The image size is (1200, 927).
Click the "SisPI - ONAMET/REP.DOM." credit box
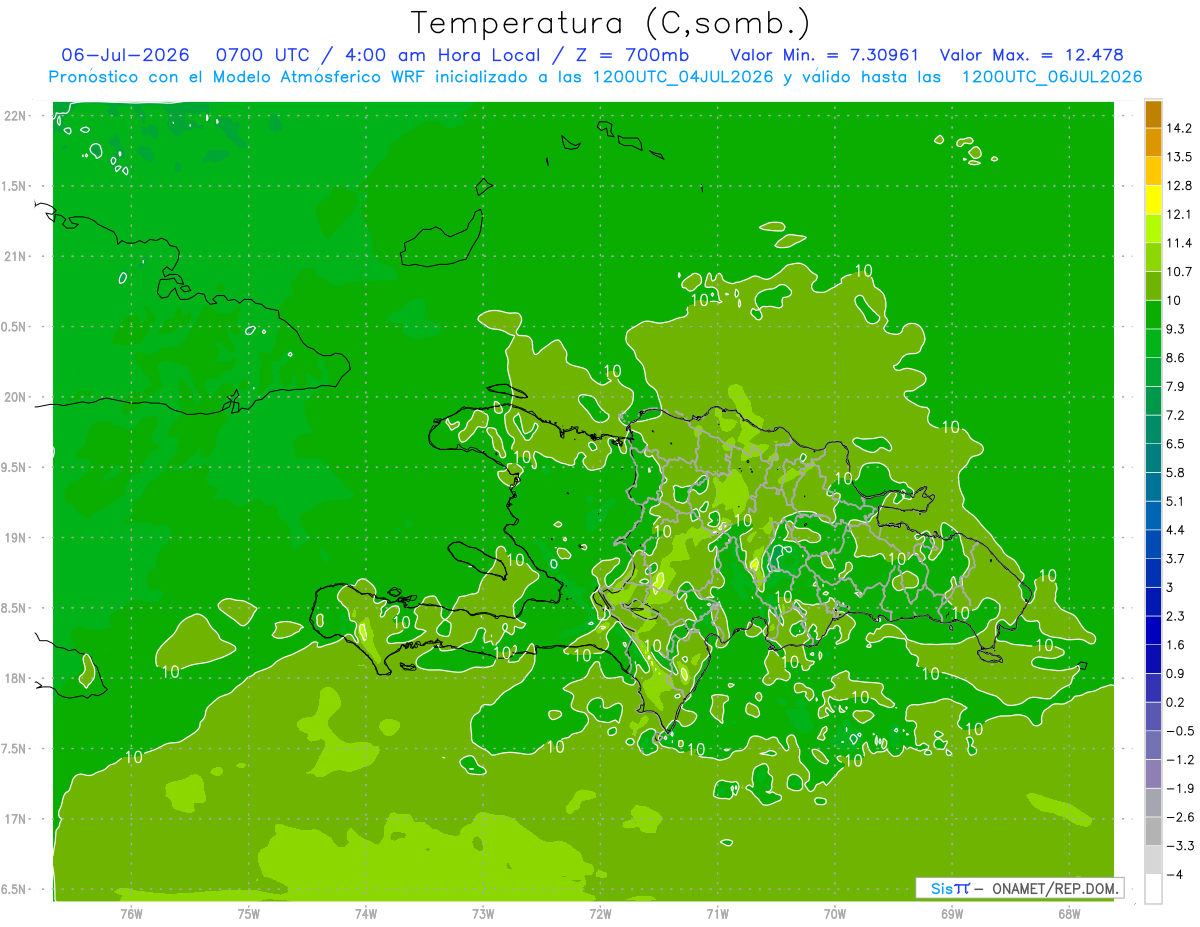(x=1021, y=888)
